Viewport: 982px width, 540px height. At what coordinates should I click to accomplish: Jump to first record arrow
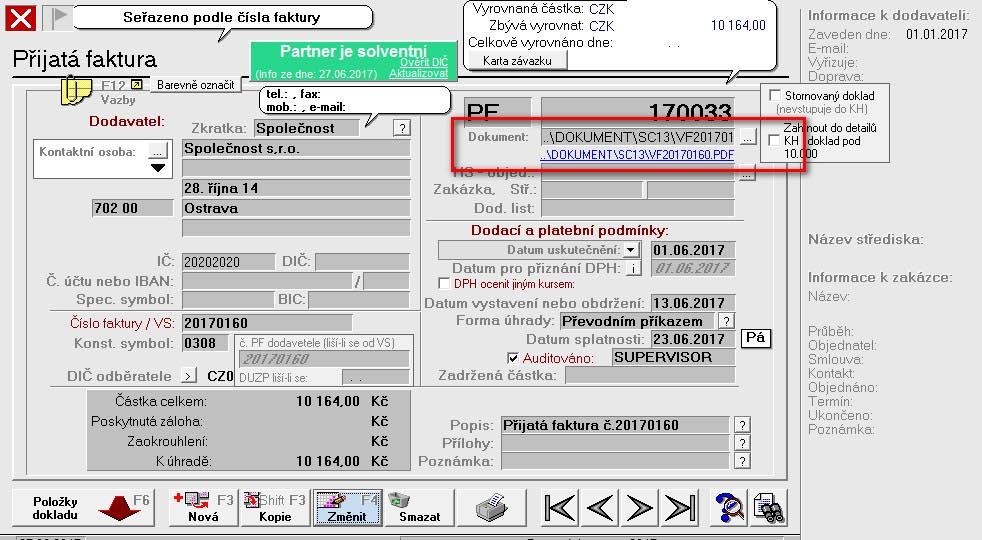click(x=560, y=507)
